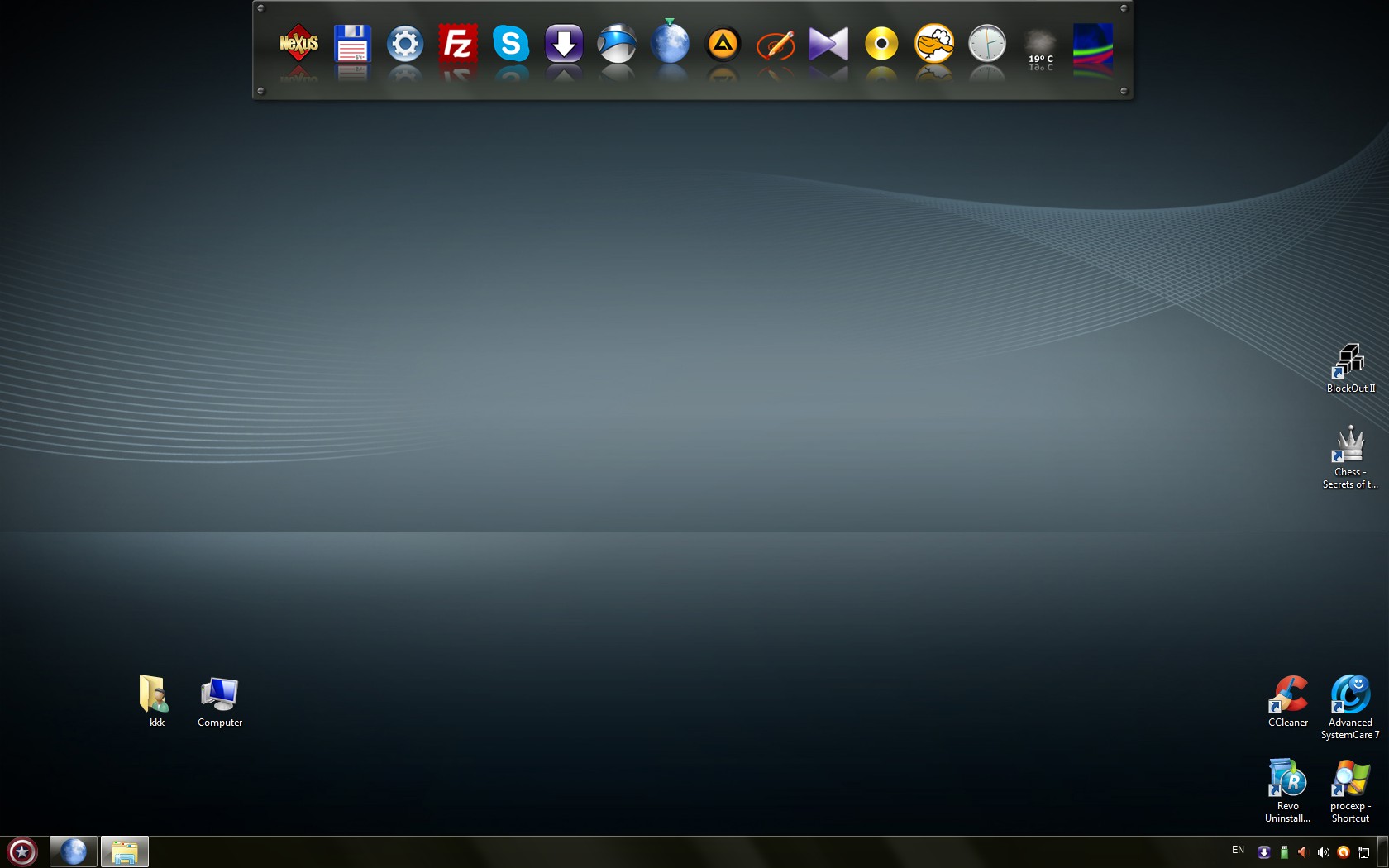The width and height of the screenshot is (1389, 868).
Task: Click the floppy disk dock icon
Action: click(352, 44)
